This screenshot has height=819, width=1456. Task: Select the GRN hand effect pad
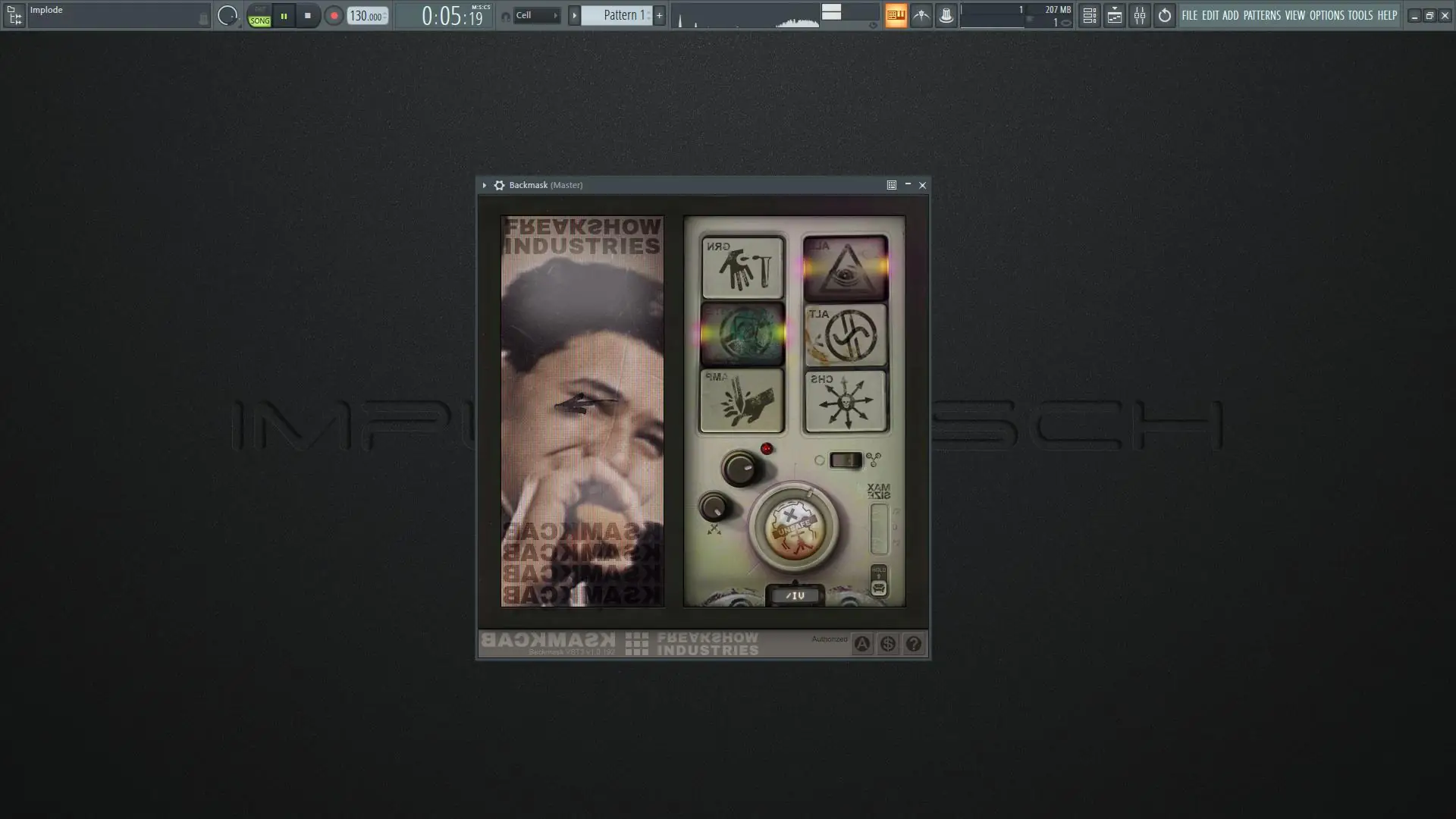pyautogui.click(x=742, y=268)
